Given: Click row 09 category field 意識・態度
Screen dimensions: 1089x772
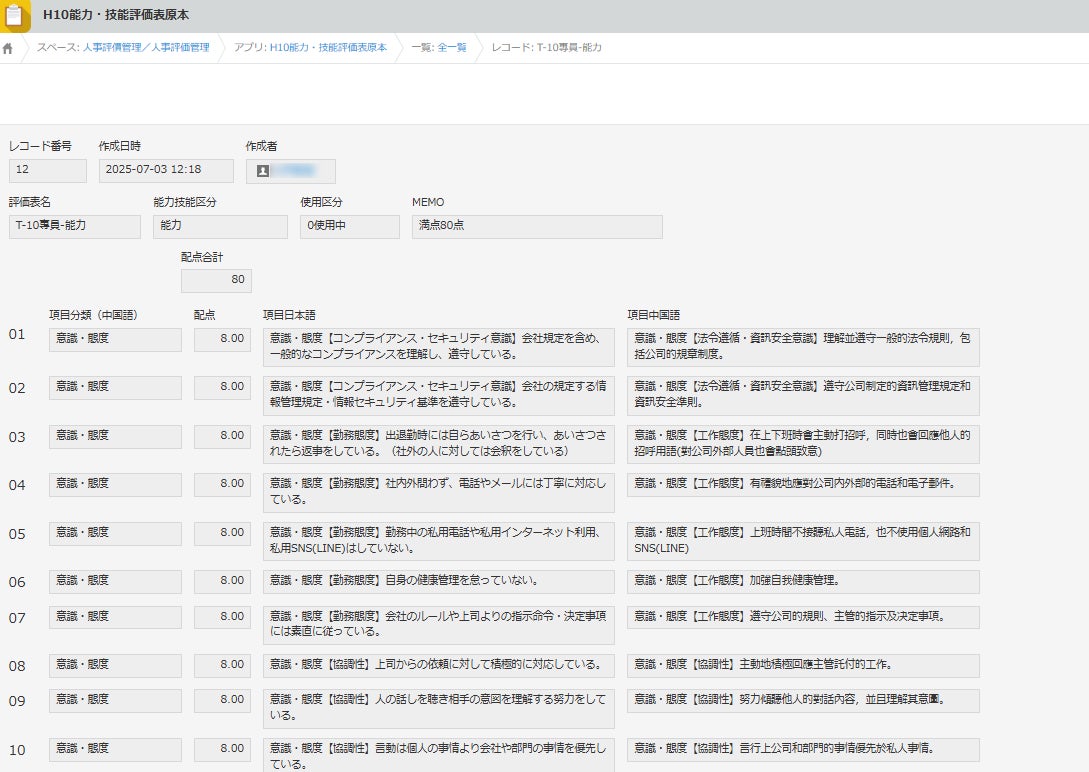Looking at the screenshot, I should click(115, 700).
